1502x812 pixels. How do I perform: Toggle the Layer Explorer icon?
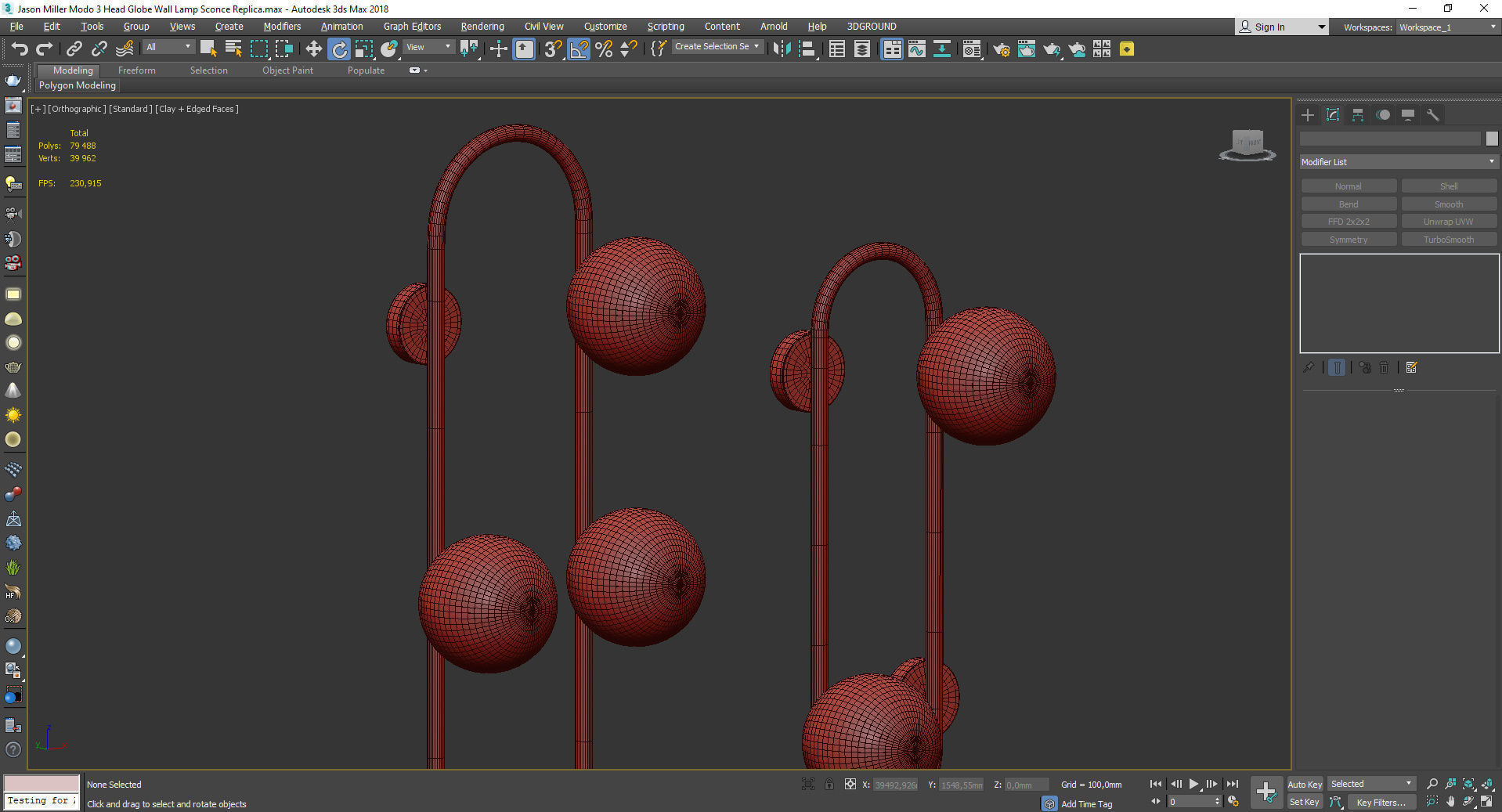[x=862, y=49]
